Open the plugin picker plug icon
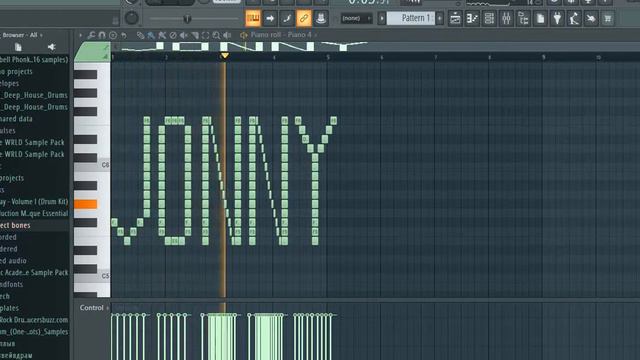This screenshot has height=360, width=640. click(557, 18)
